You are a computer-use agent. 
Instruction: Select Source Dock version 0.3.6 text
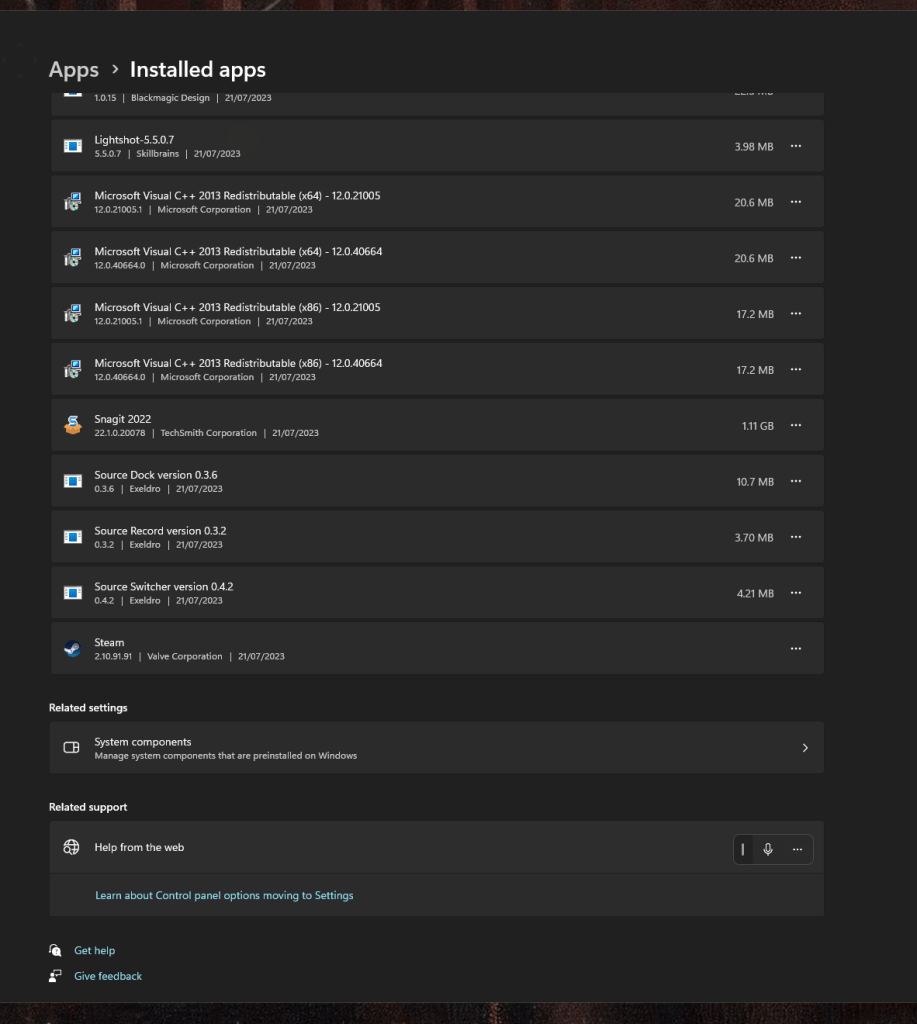pyautogui.click(x=155, y=475)
